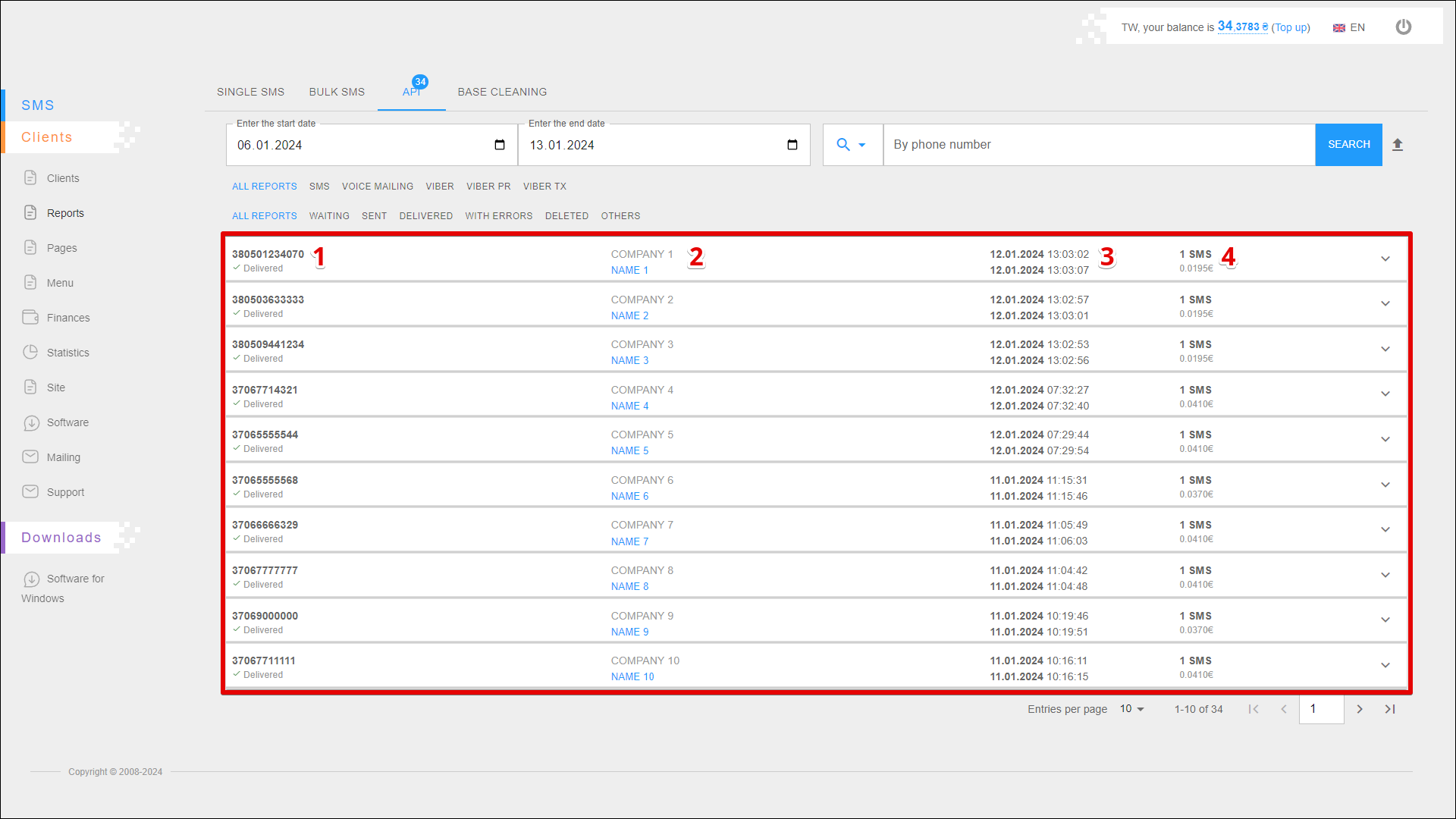Expand the row for 380501234070
Image resolution: width=1456 pixels, height=819 pixels.
pos(1385,259)
